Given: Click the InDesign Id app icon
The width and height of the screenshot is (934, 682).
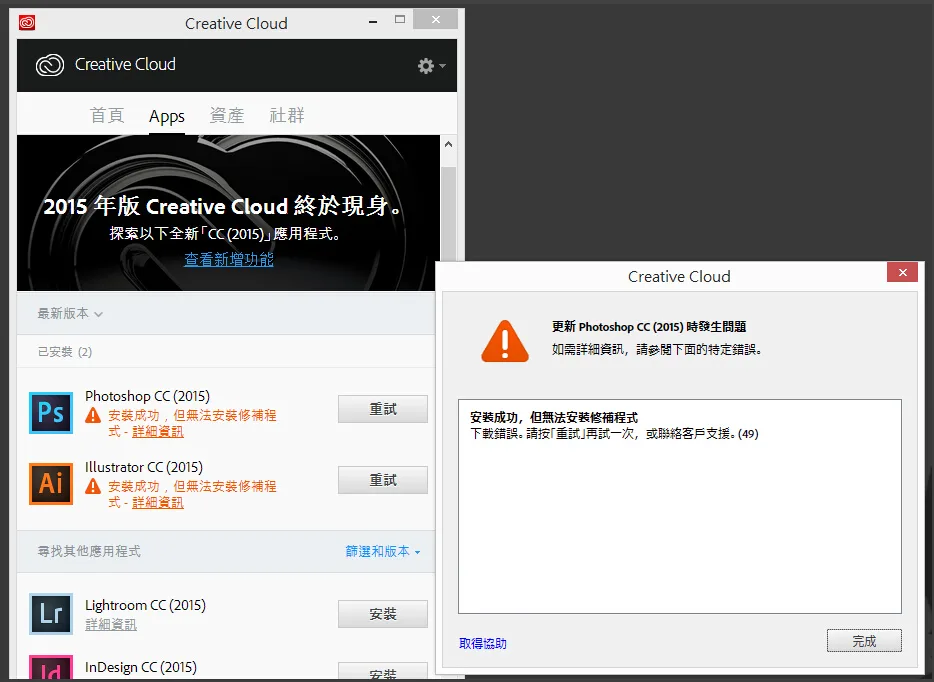Looking at the screenshot, I should 51,667.
